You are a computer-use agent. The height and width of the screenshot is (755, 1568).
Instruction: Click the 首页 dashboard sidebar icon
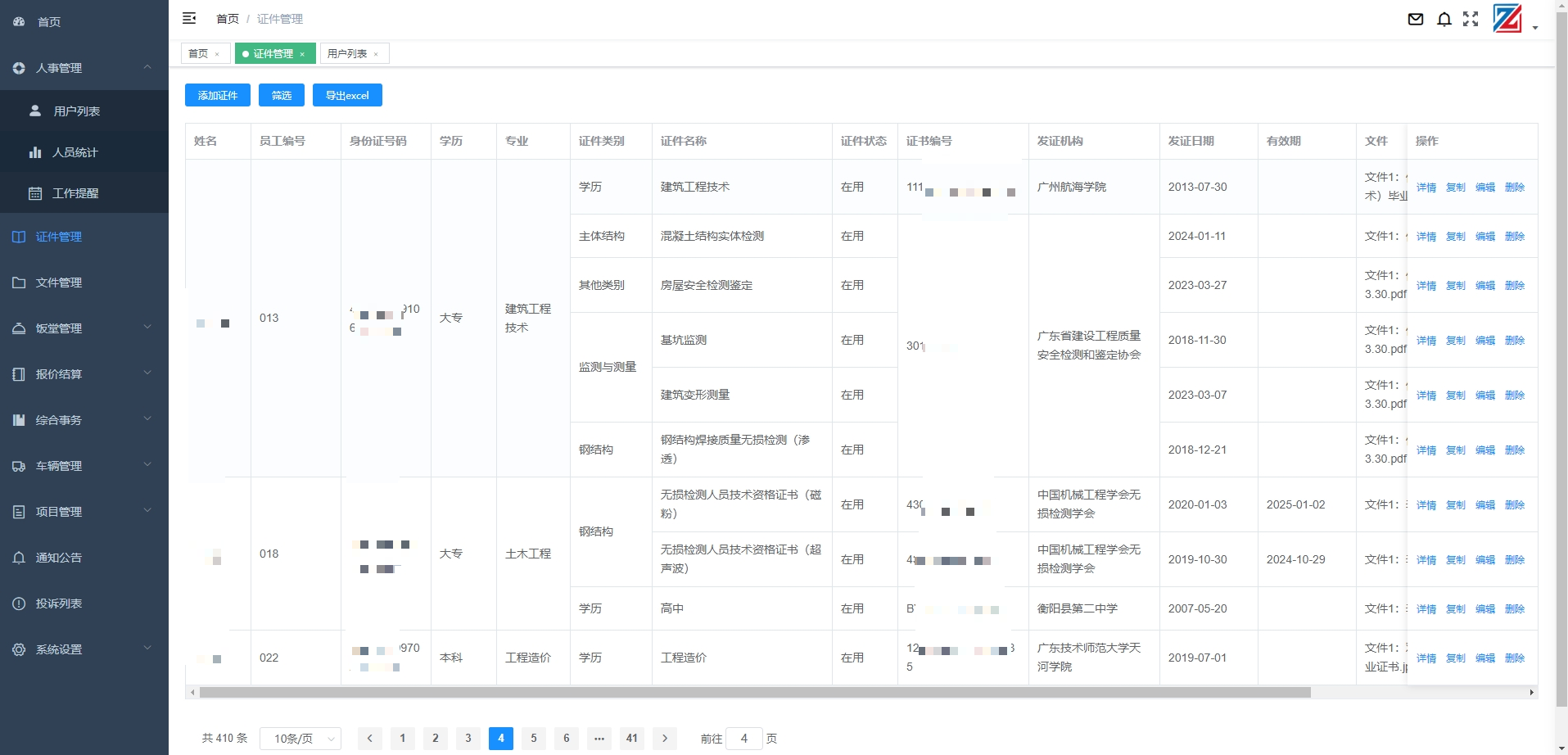coord(19,22)
